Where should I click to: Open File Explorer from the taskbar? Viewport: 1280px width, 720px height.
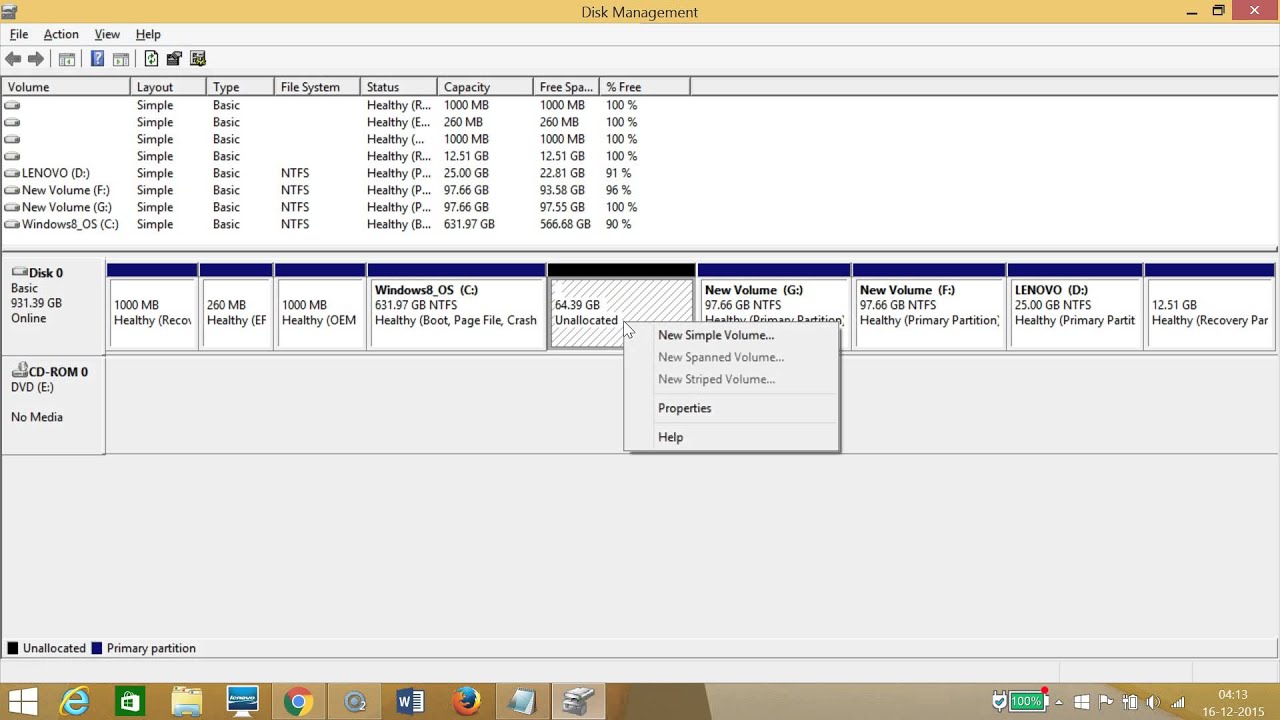(x=186, y=702)
